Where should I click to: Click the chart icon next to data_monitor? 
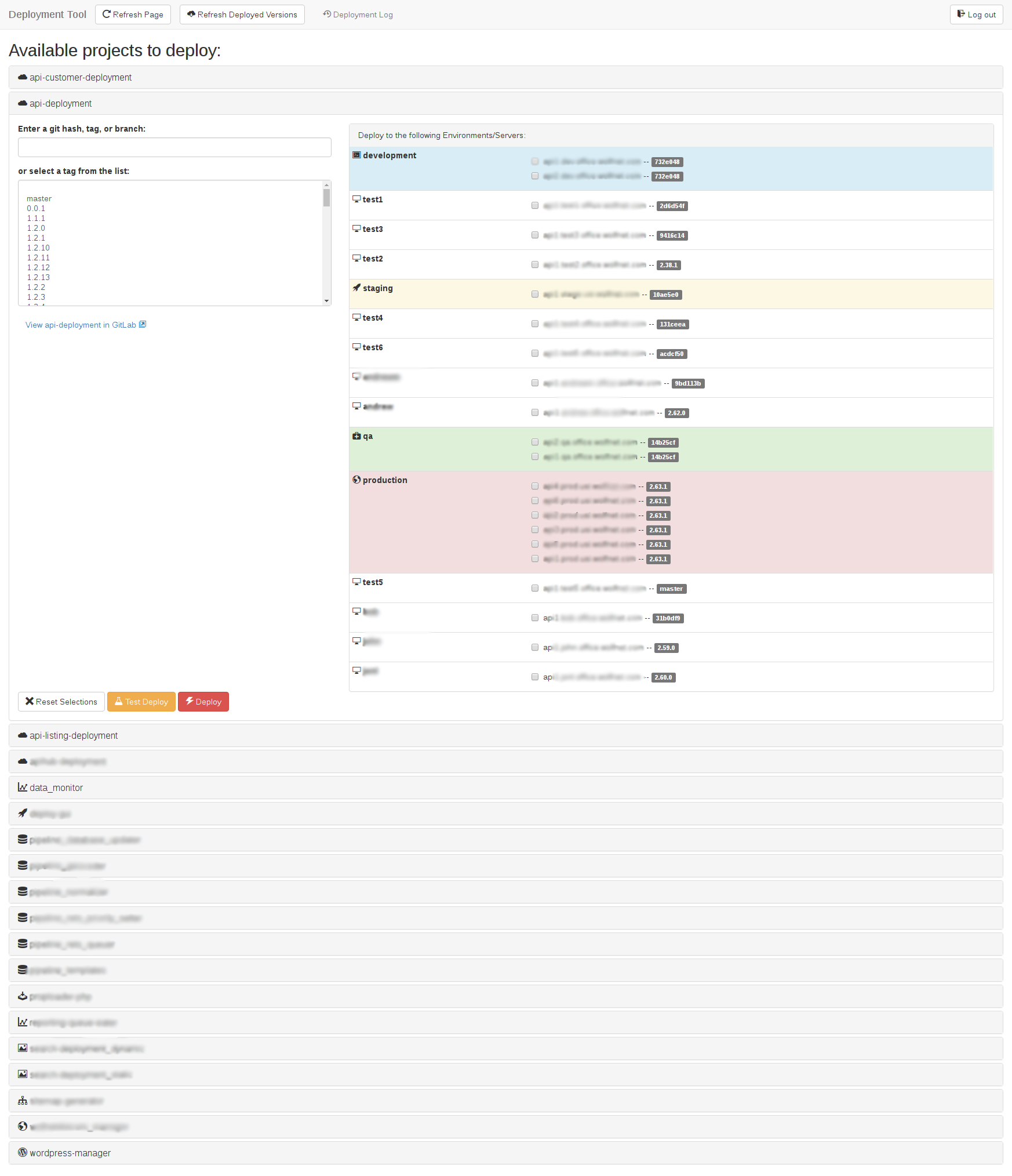(x=23, y=787)
